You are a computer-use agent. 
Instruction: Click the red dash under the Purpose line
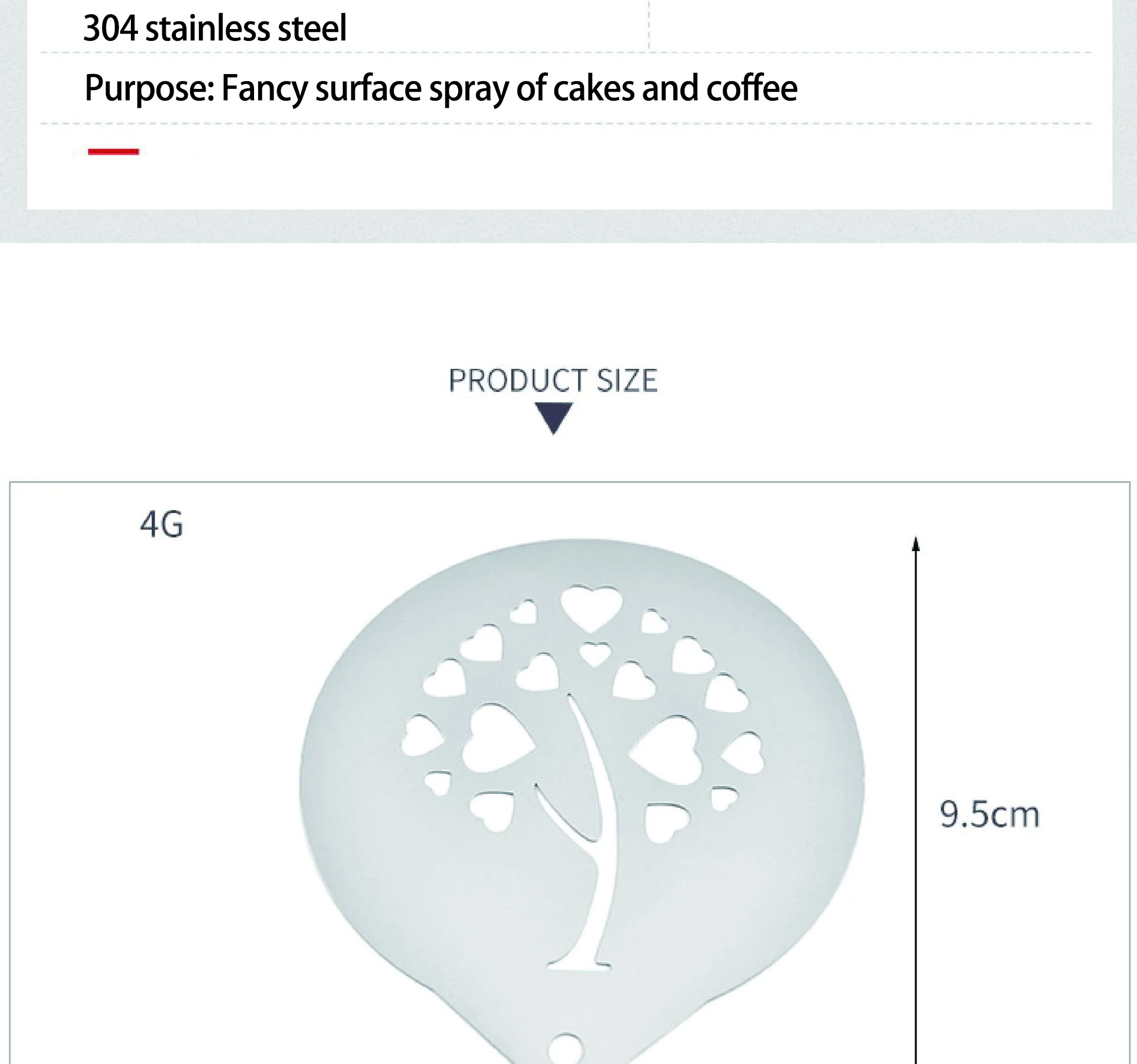(x=113, y=152)
